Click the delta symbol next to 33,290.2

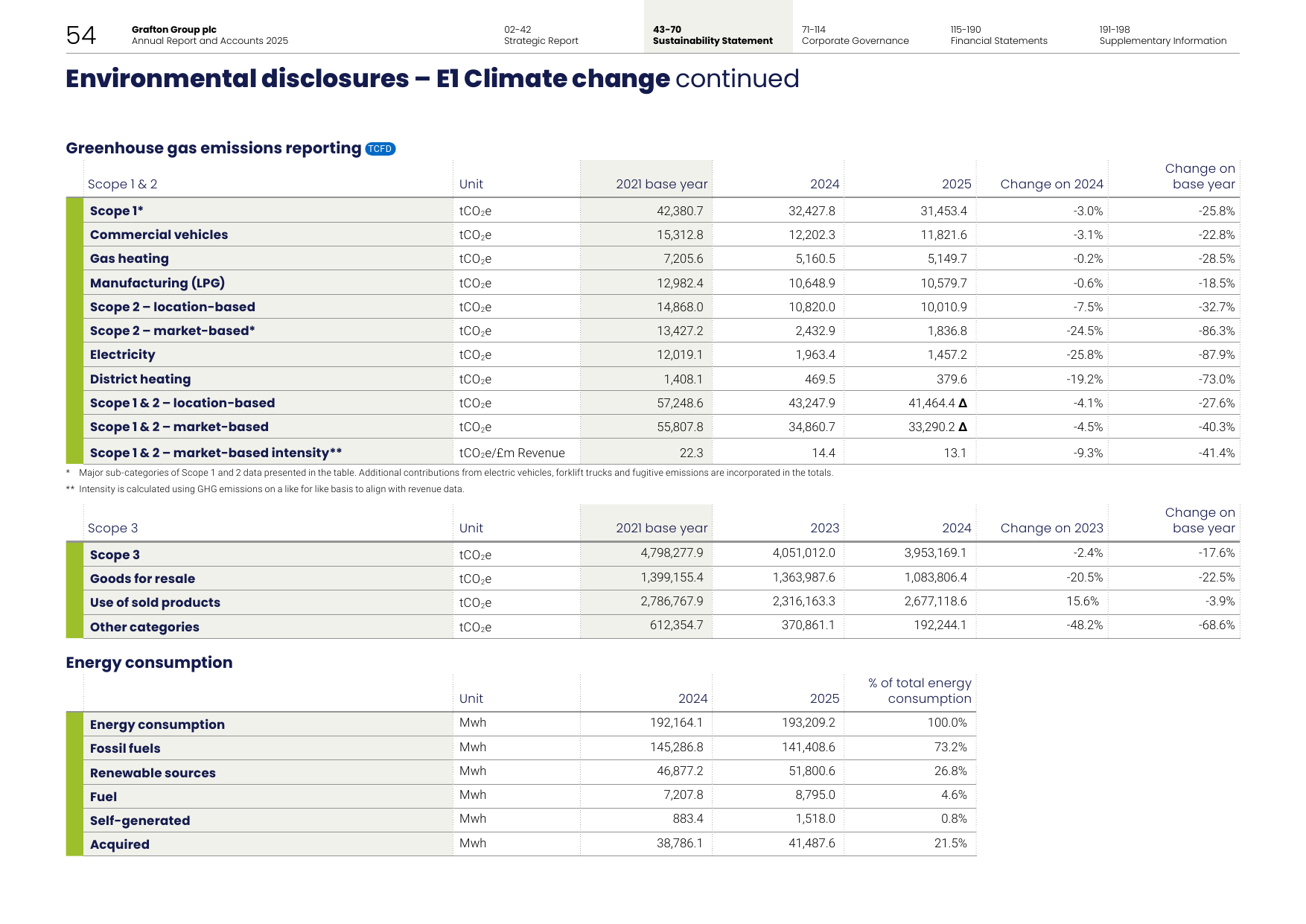[963, 427]
